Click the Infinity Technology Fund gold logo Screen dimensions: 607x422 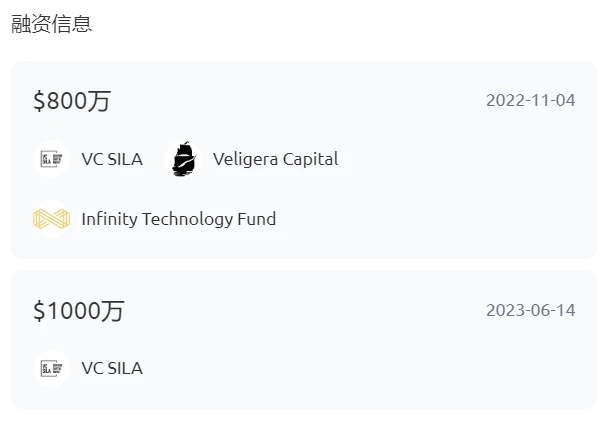coord(51,219)
